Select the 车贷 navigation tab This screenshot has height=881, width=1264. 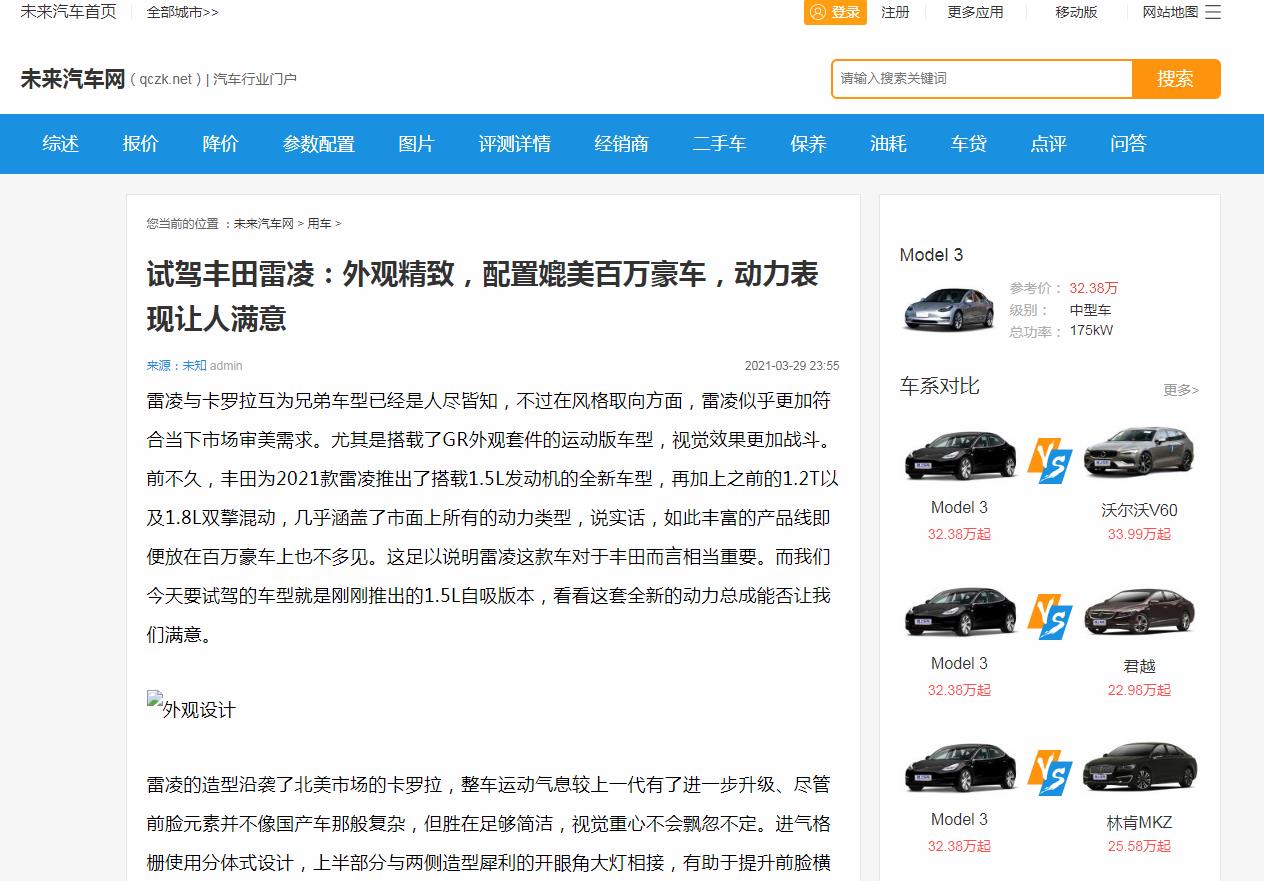point(968,144)
